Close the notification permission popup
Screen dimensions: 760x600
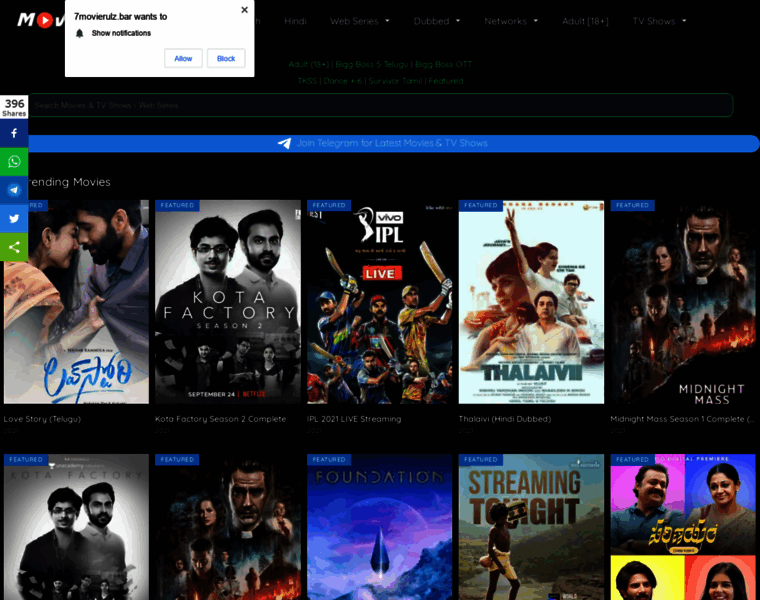pyautogui.click(x=244, y=10)
